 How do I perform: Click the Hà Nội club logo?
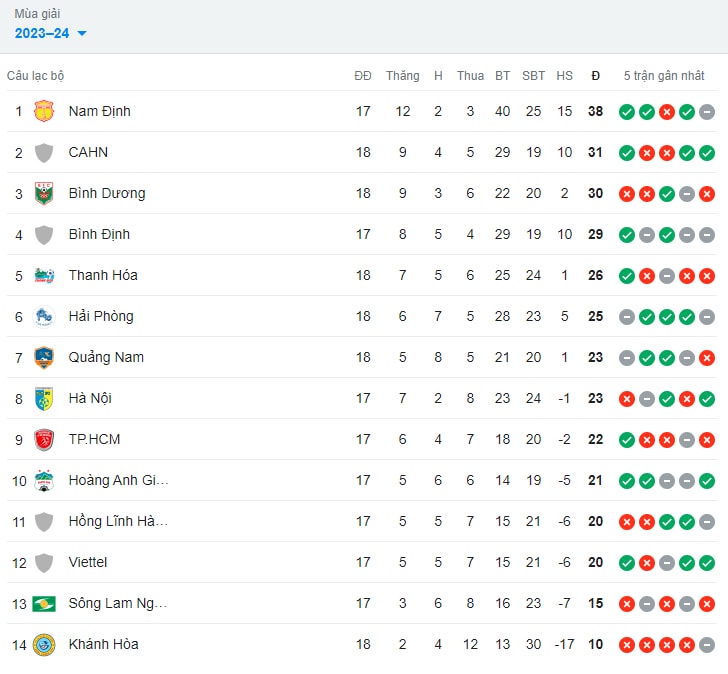click(x=44, y=398)
